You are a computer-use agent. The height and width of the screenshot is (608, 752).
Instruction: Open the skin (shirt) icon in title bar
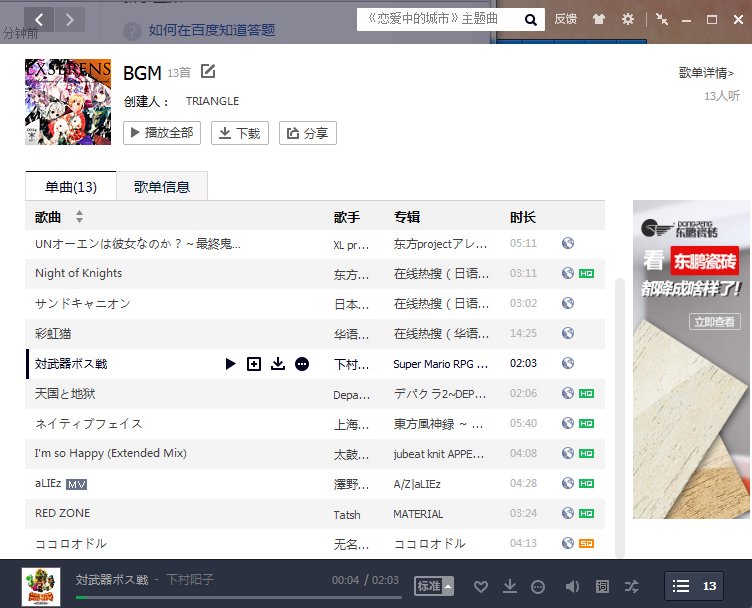[x=598, y=19]
